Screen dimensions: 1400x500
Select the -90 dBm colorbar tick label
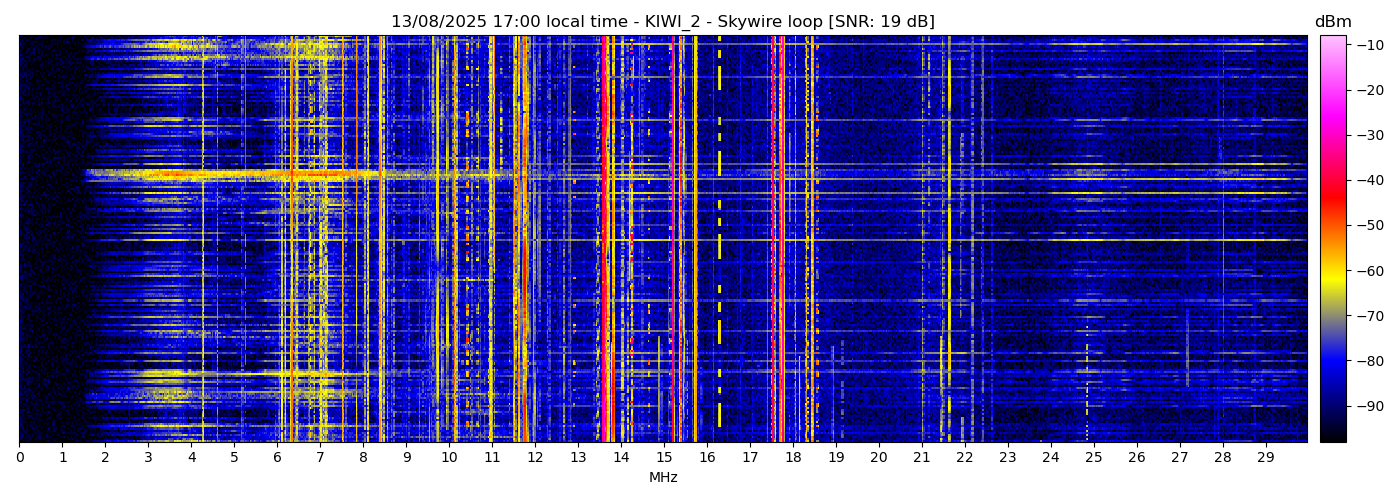click(1368, 406)
